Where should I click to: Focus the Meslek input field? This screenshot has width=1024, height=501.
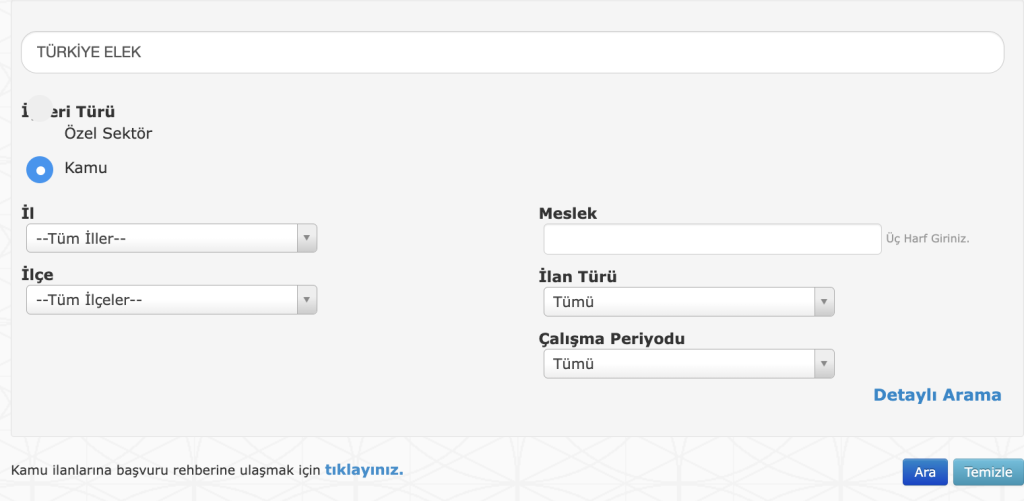tap(712, 239)
